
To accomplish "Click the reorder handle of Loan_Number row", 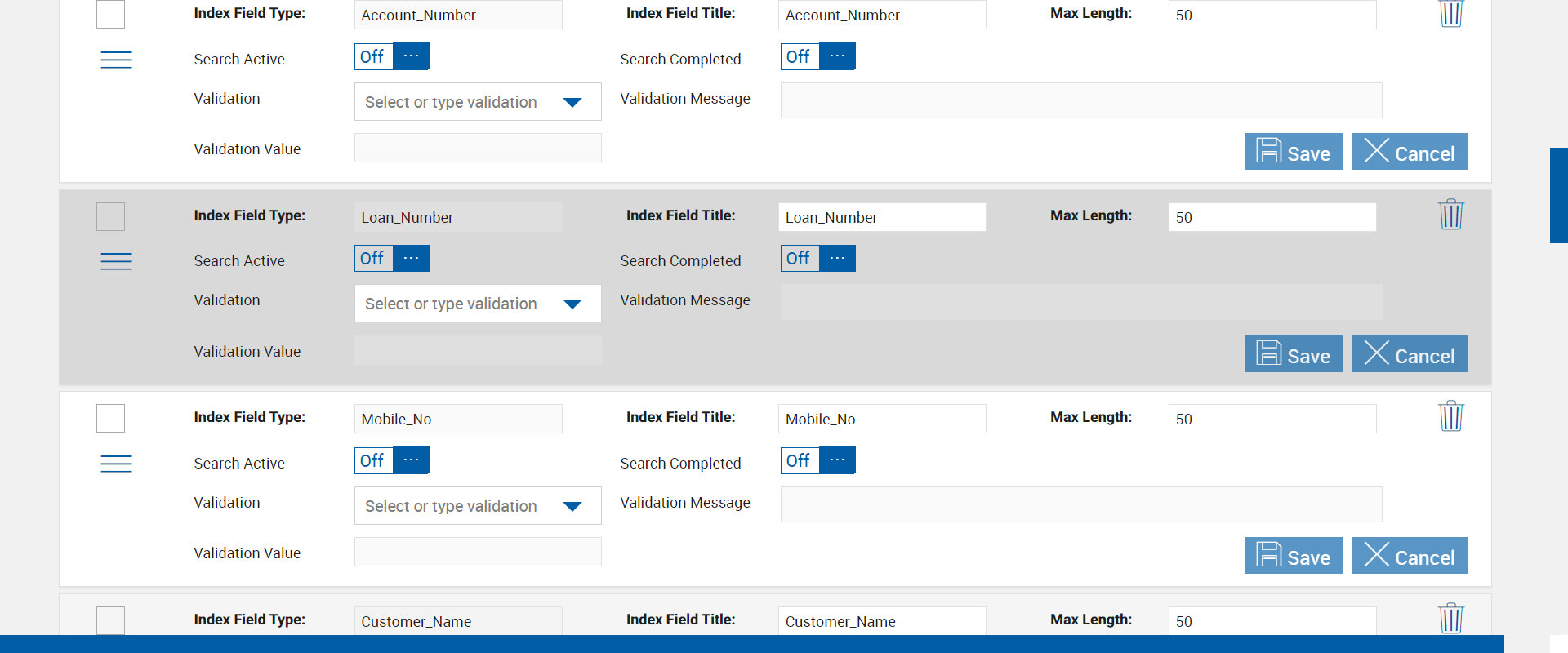I will [116, 261].
